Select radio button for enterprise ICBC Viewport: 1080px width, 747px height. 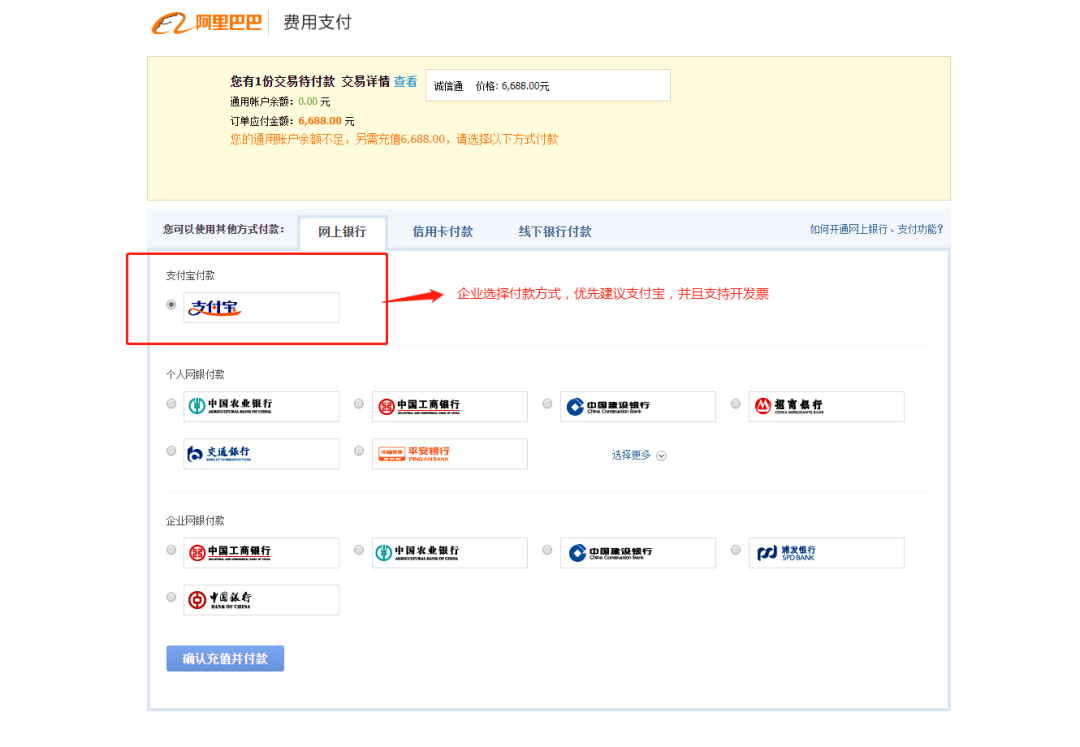click(171, 549)
